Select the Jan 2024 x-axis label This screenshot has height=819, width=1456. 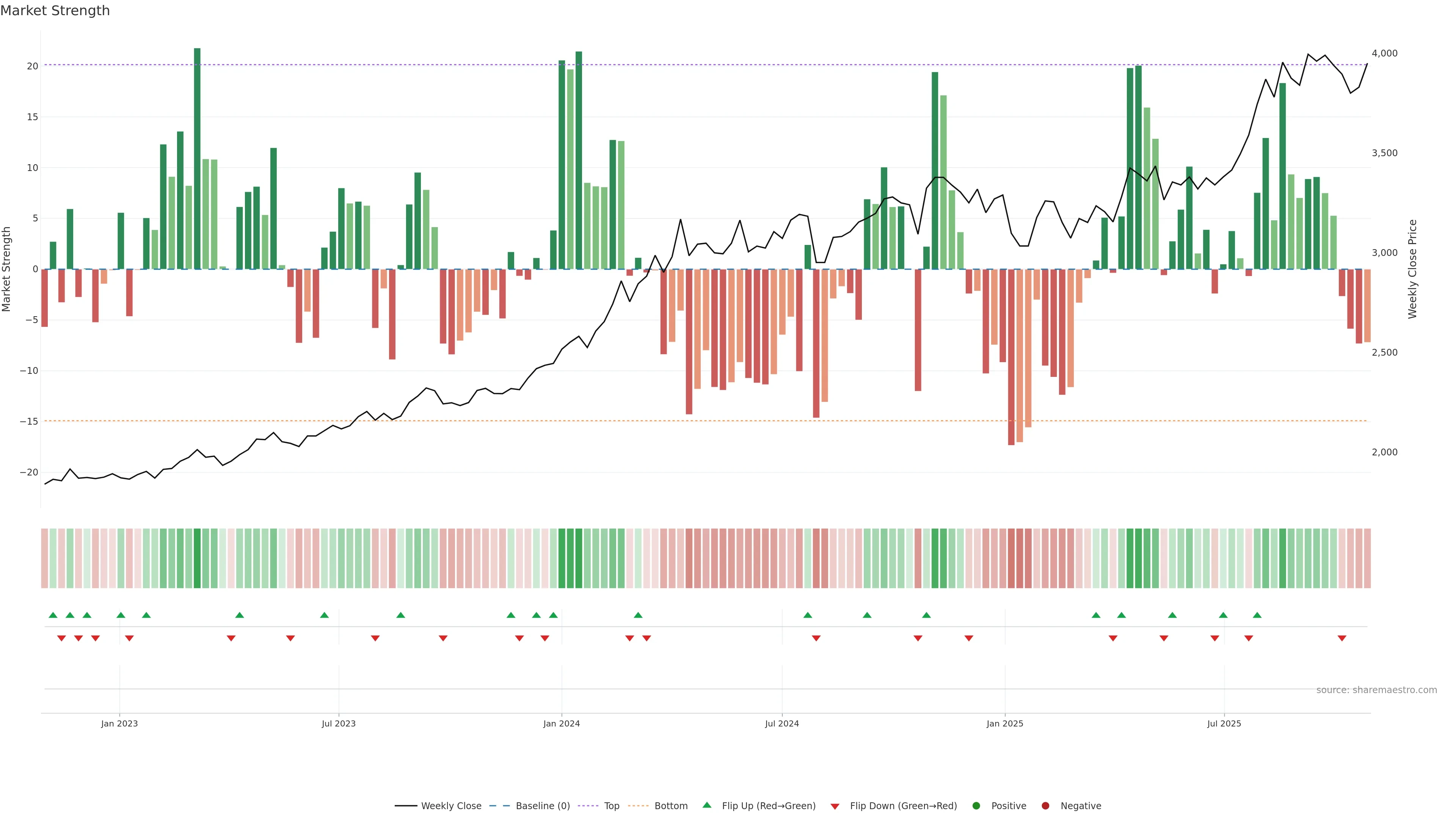pyautogui.click(x=561, y=723)
